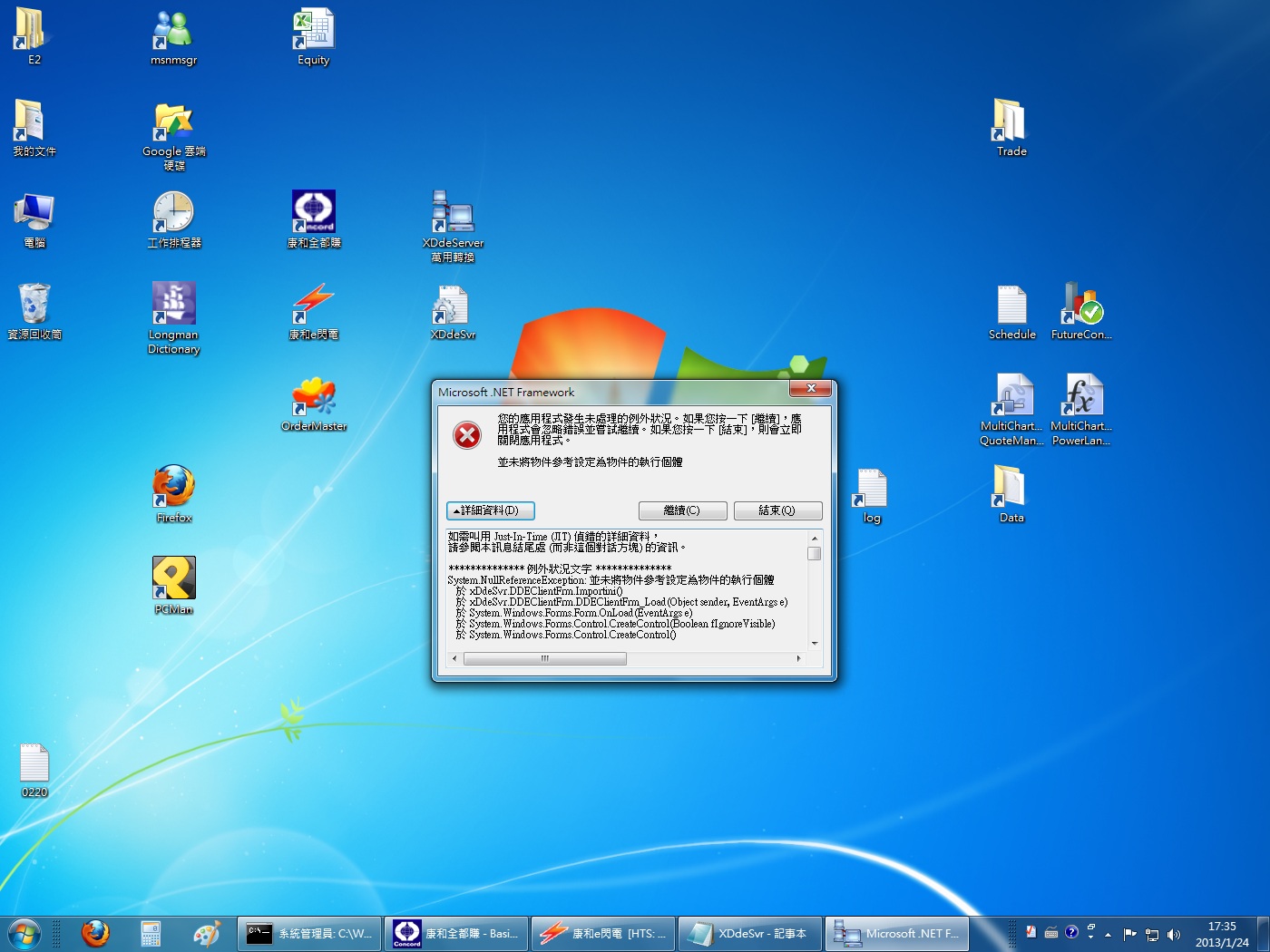The height and width of the screenshot is (952, 1270).
Task: Switch to Microsoft .NET F... taskbar window
Action: point(897,933)
